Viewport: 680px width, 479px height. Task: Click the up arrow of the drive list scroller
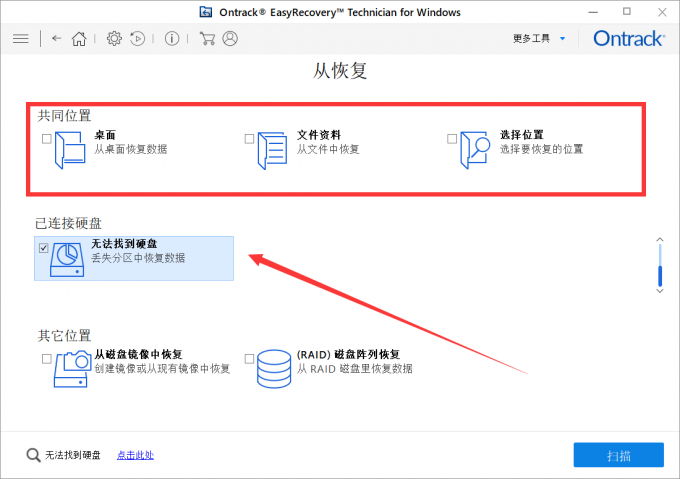coord(660,239)
